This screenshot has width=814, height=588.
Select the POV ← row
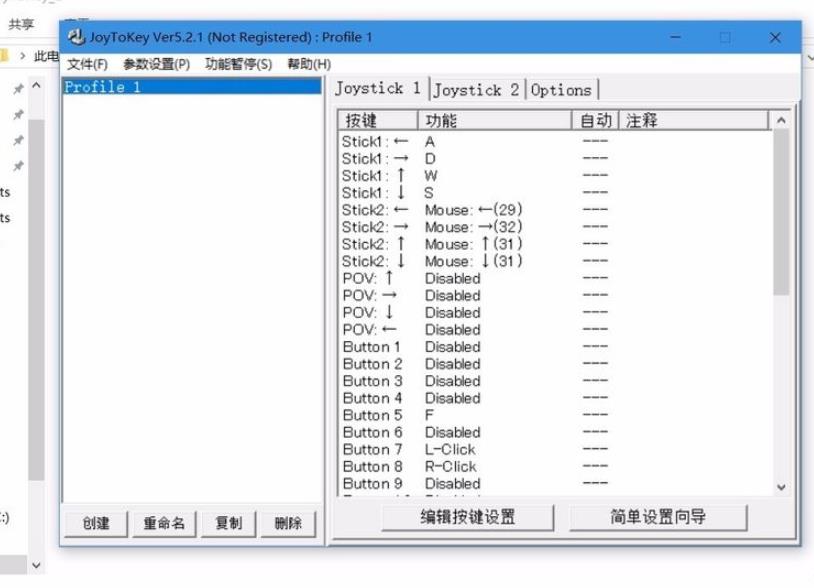pyautogui.click(x=554, y=330)
